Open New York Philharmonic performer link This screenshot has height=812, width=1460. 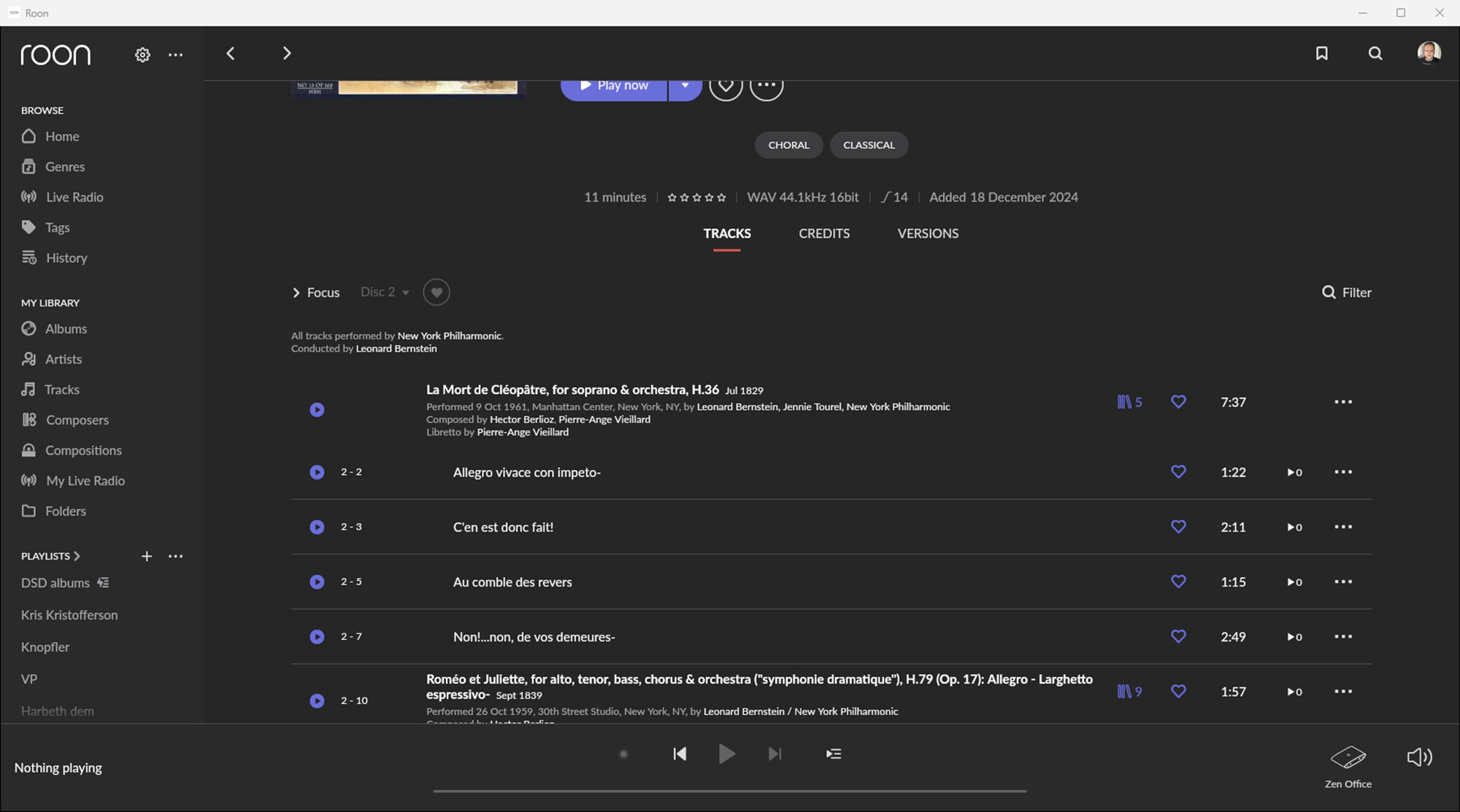coord(449,336)
